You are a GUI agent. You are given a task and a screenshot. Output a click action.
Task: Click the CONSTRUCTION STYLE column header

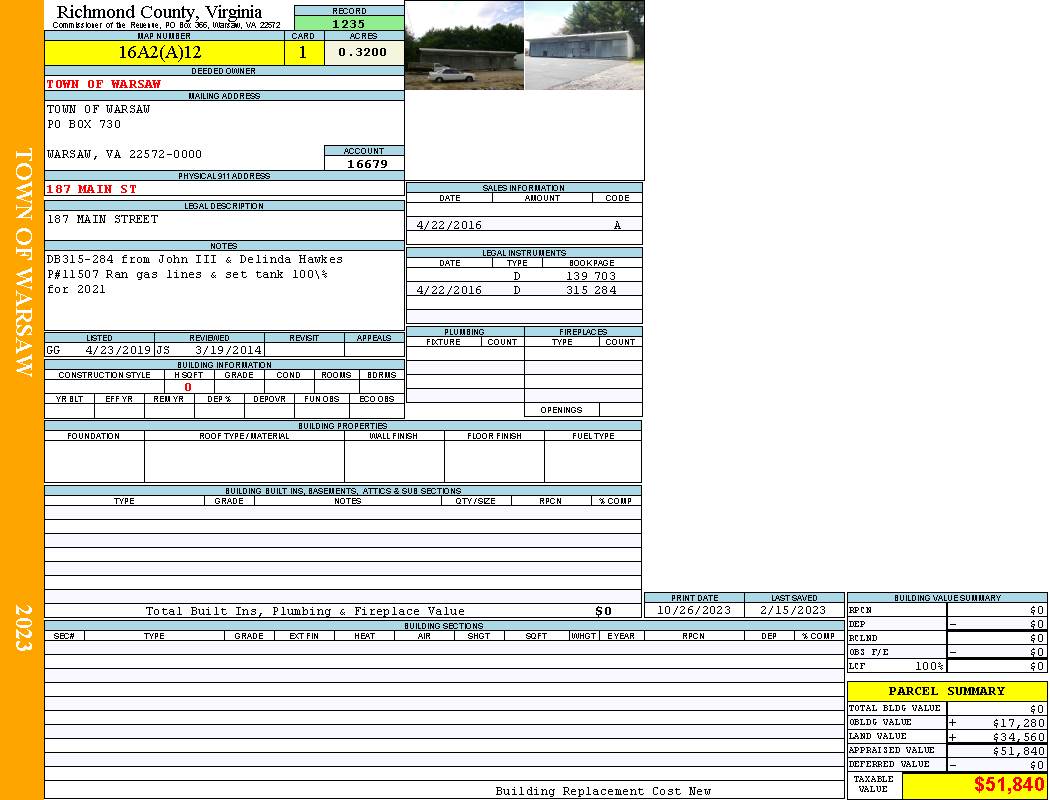(104, 375)
